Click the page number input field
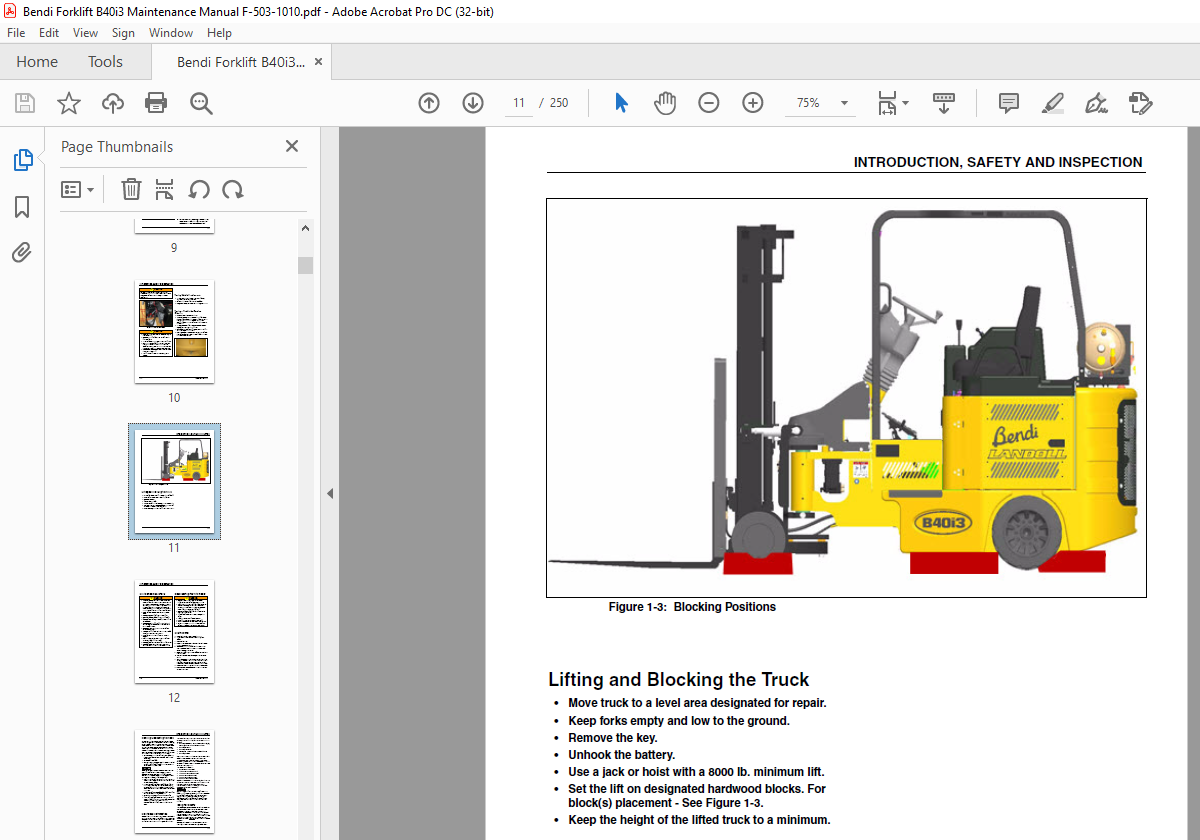1200x840 pixels. pyautogui.click(x=519, y=103)
